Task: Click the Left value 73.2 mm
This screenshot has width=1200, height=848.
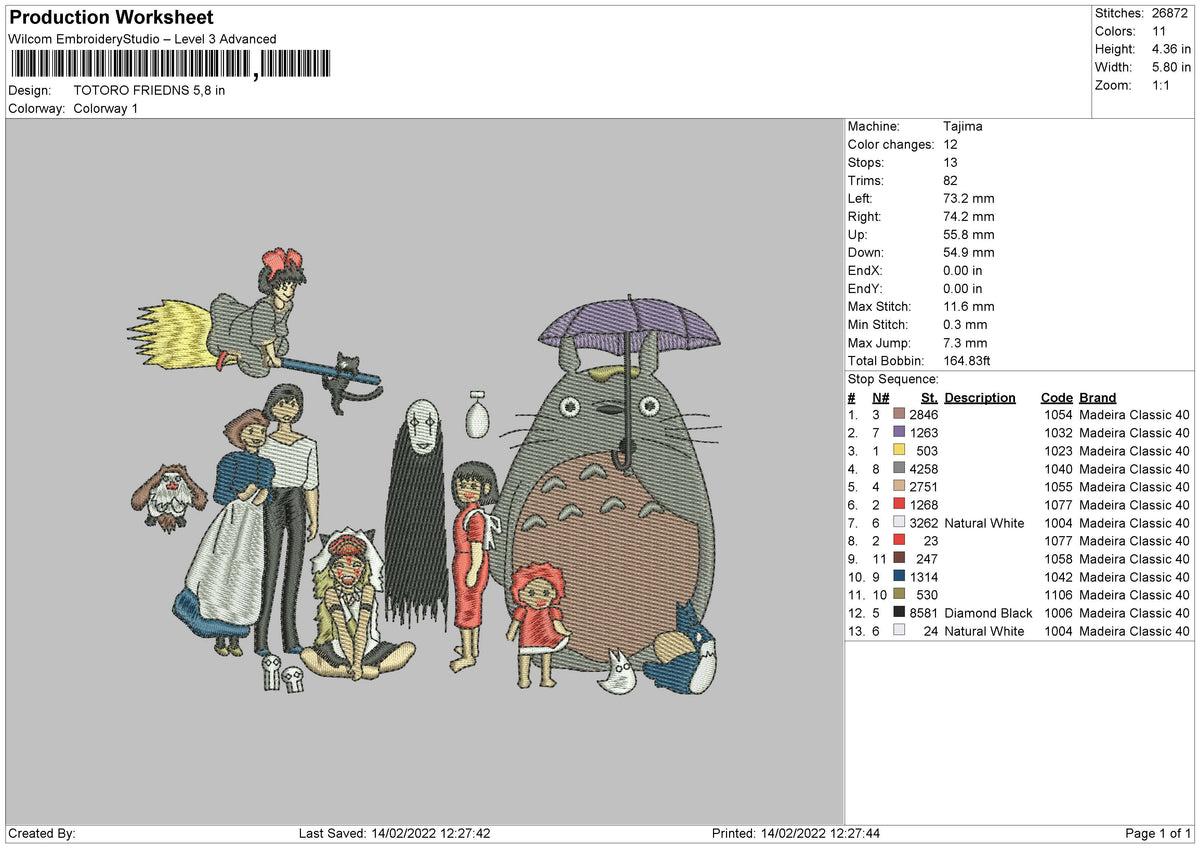Action: point(969,199)
